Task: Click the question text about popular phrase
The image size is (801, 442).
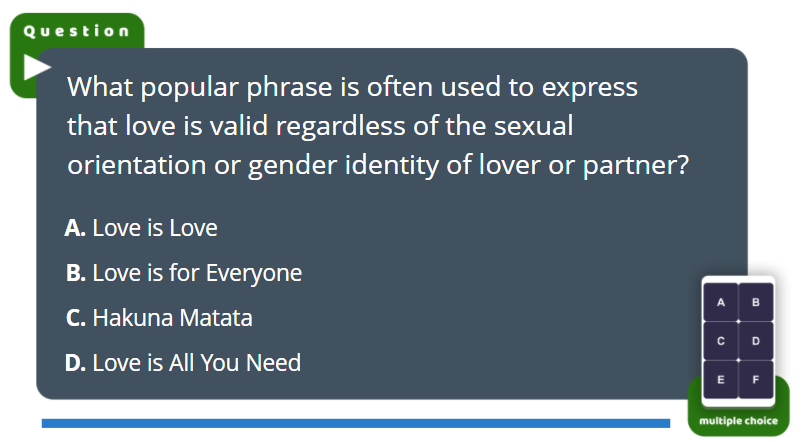Action: tap(378, 126)
